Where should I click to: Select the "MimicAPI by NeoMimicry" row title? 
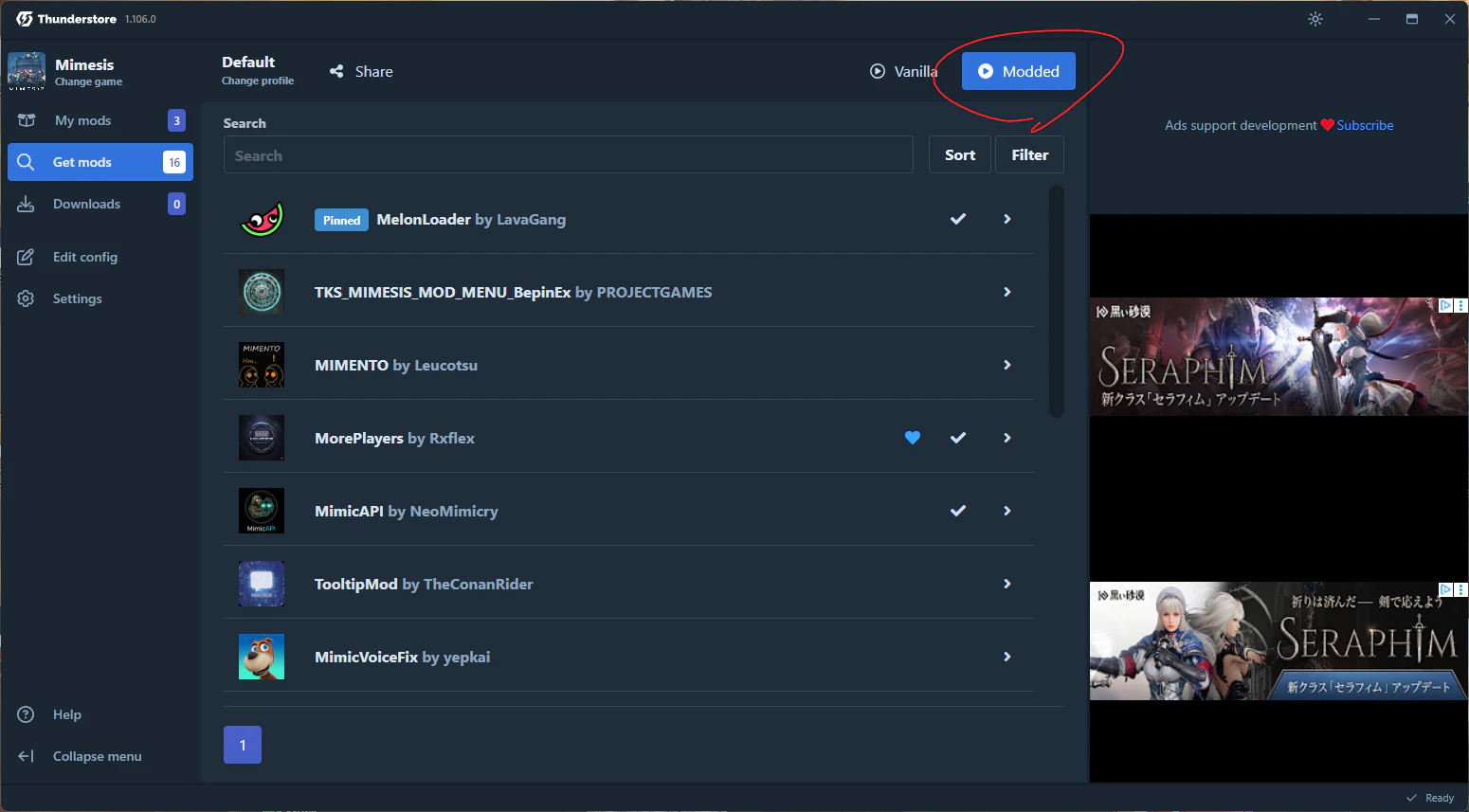(x=407, y=511)
